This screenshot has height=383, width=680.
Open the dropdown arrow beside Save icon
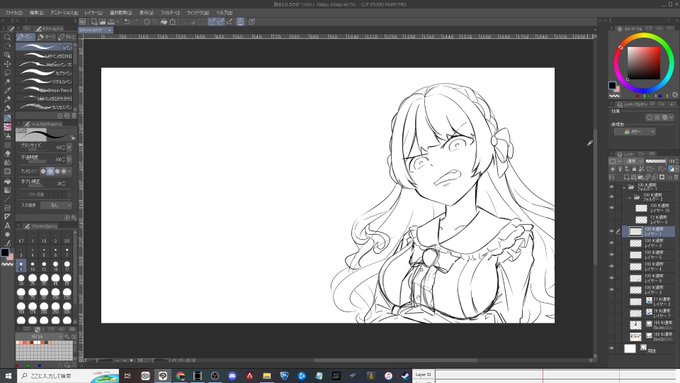118,22
